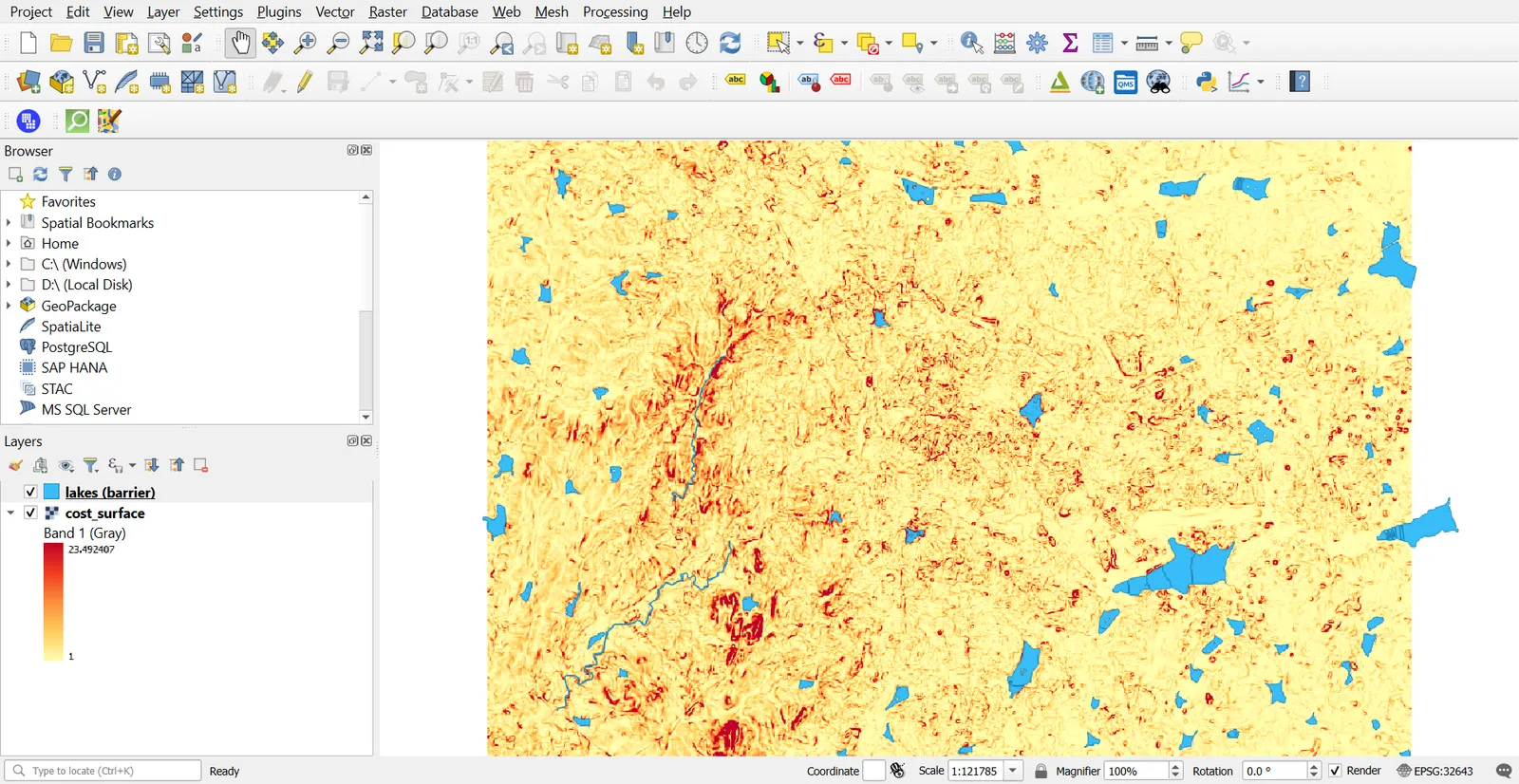Expand the C:\ (Windows) drive node
The image size is (1519, 784).
coord(9,264)
